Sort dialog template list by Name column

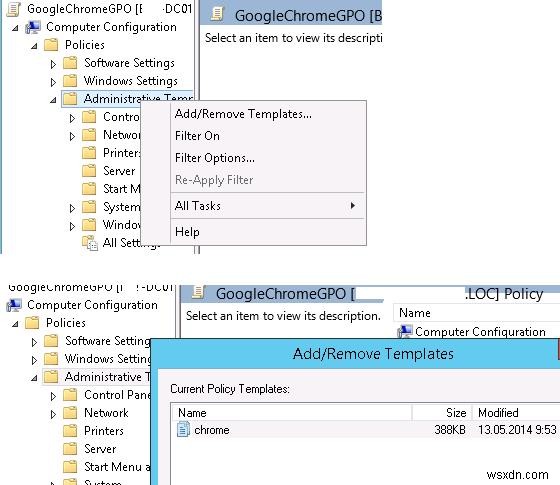pos(291,412)
